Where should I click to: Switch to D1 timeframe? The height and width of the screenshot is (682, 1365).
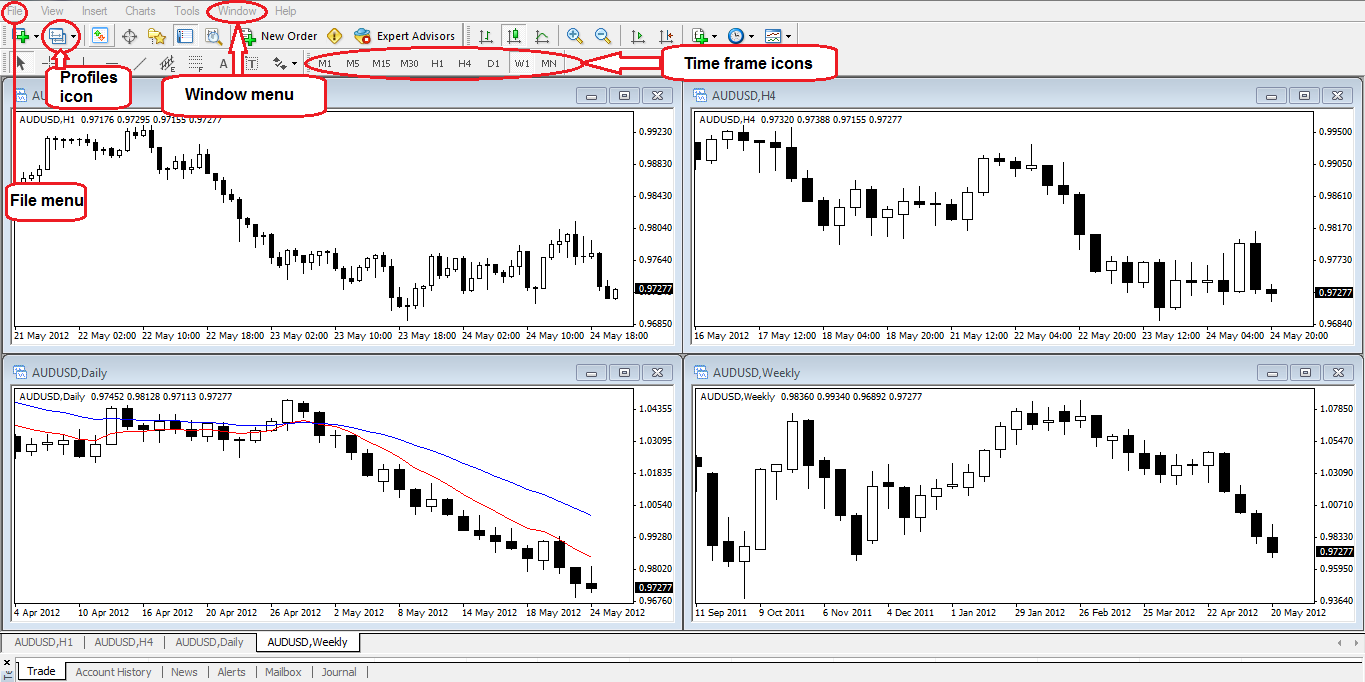point(493,63)
